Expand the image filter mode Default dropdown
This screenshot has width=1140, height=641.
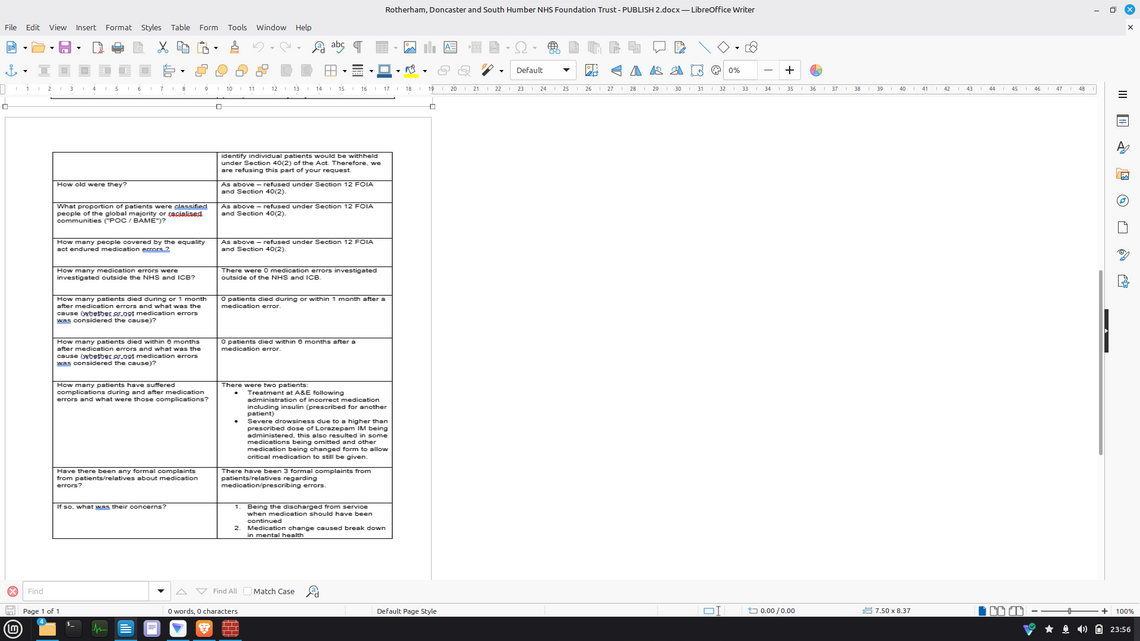(x=566, y=71)
